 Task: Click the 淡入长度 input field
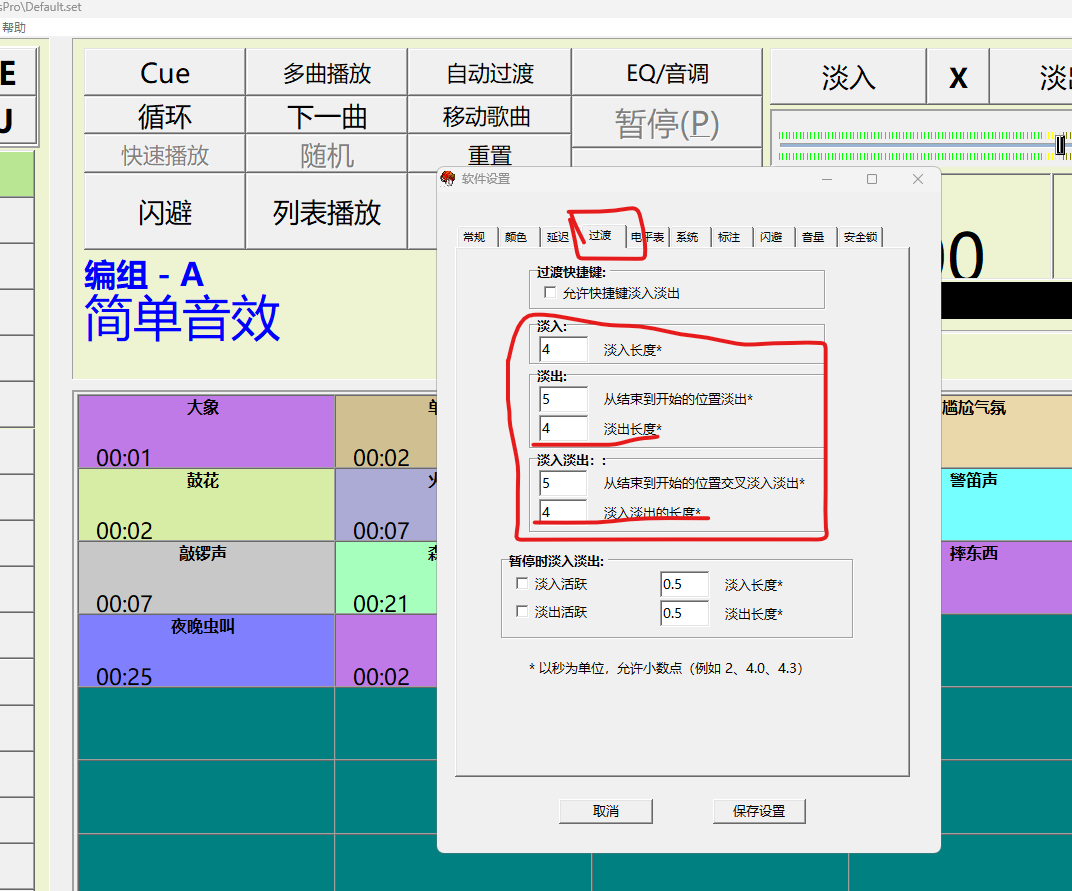[563, 350]
